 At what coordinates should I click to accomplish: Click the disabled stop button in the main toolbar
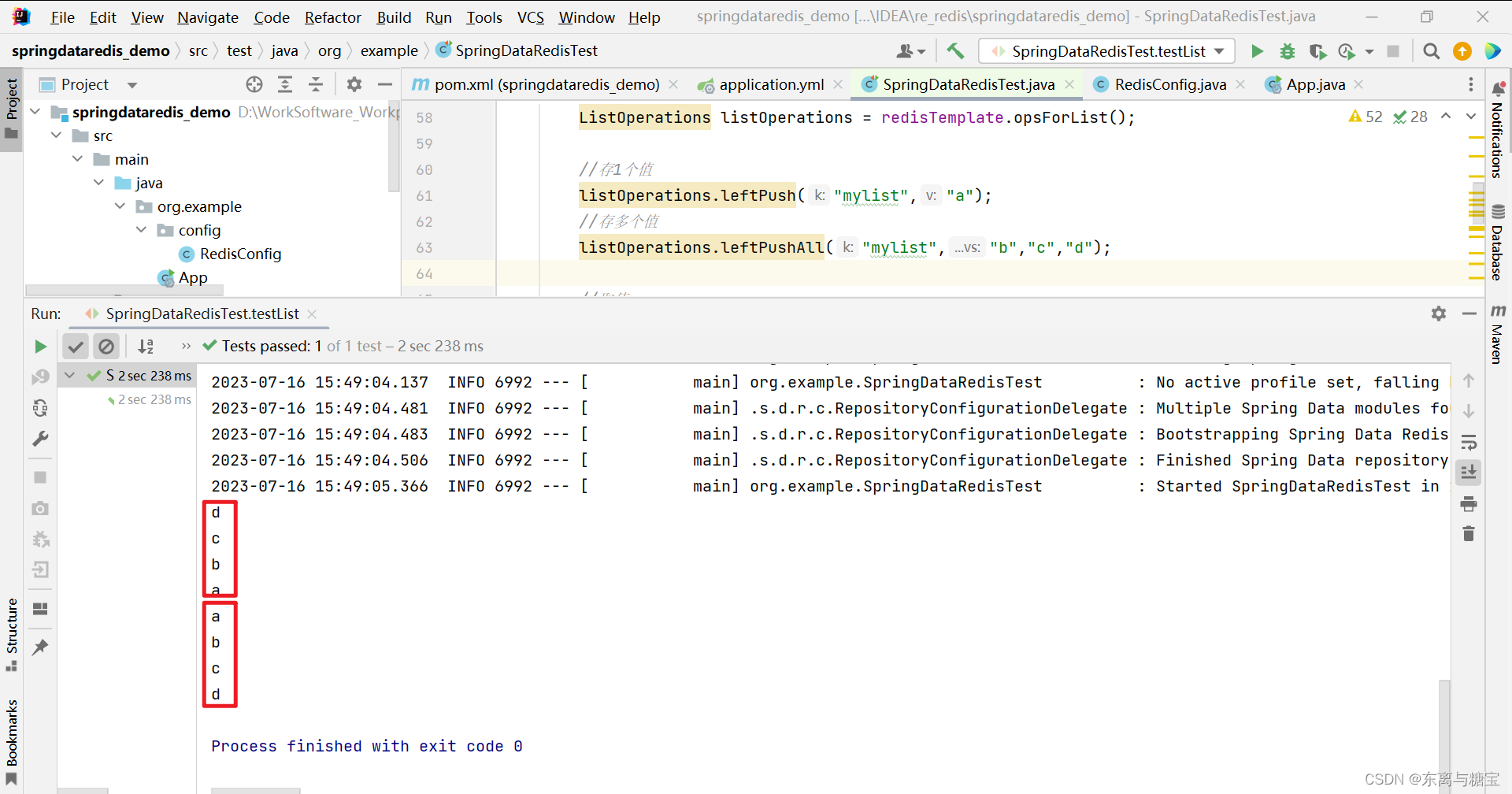coord(1393,51)
